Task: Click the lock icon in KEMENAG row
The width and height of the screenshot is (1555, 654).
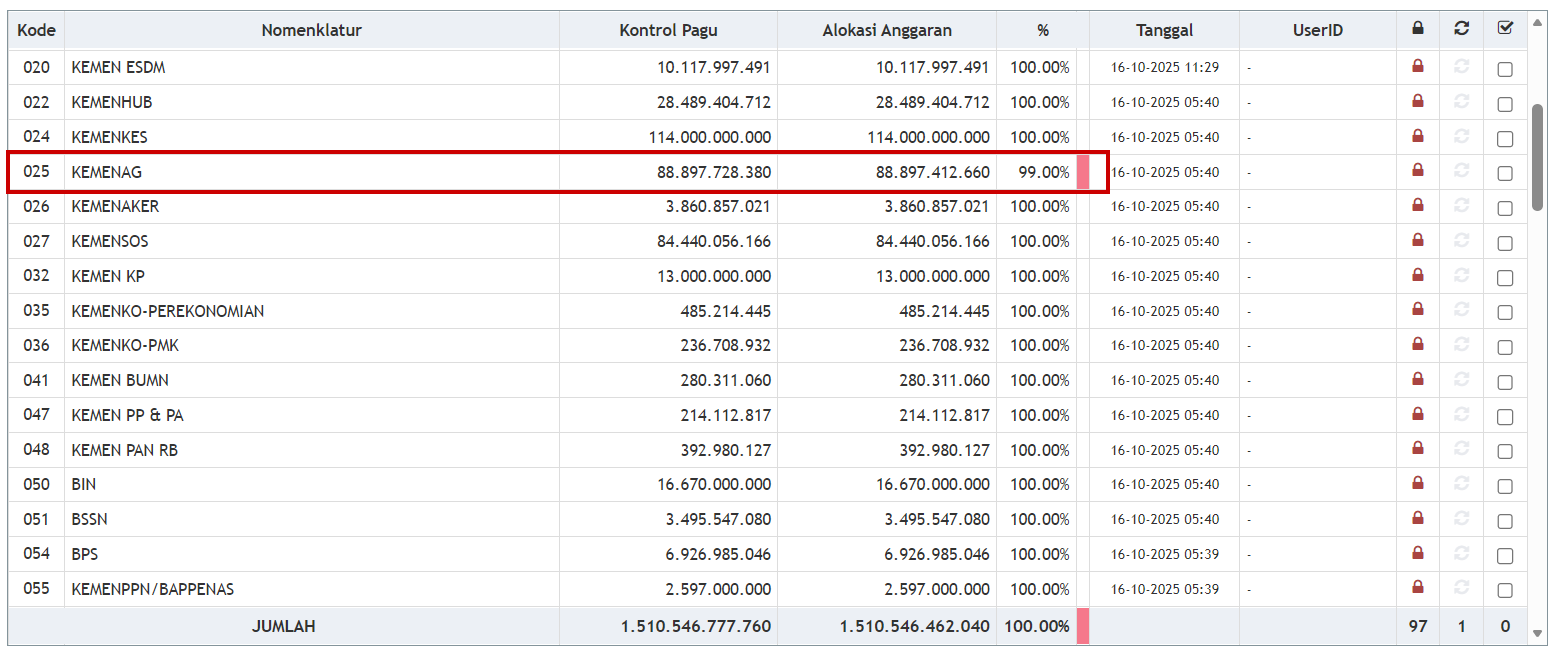Action: tap(1417, 171)
